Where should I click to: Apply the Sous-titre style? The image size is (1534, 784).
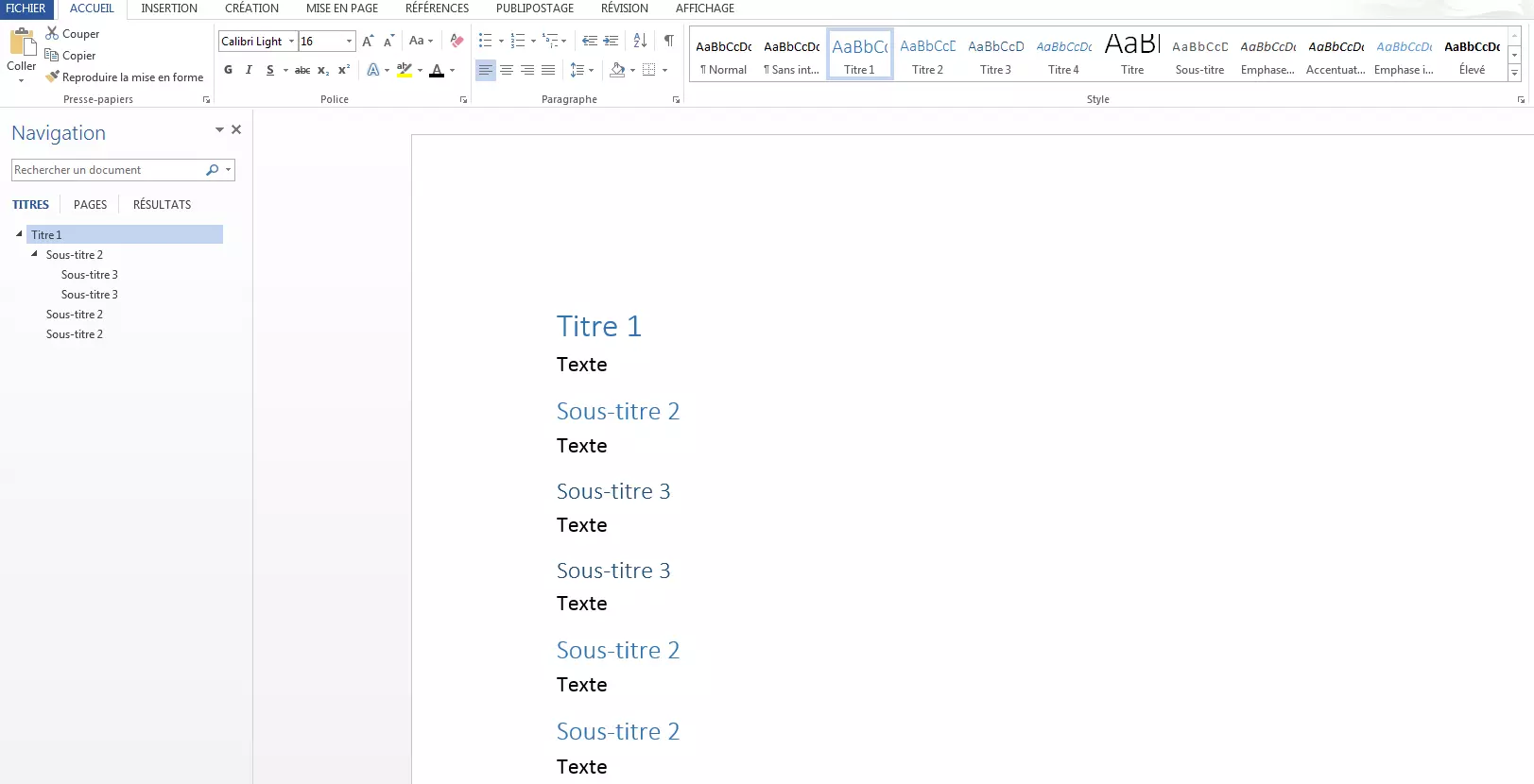(x=1199, y=55)
